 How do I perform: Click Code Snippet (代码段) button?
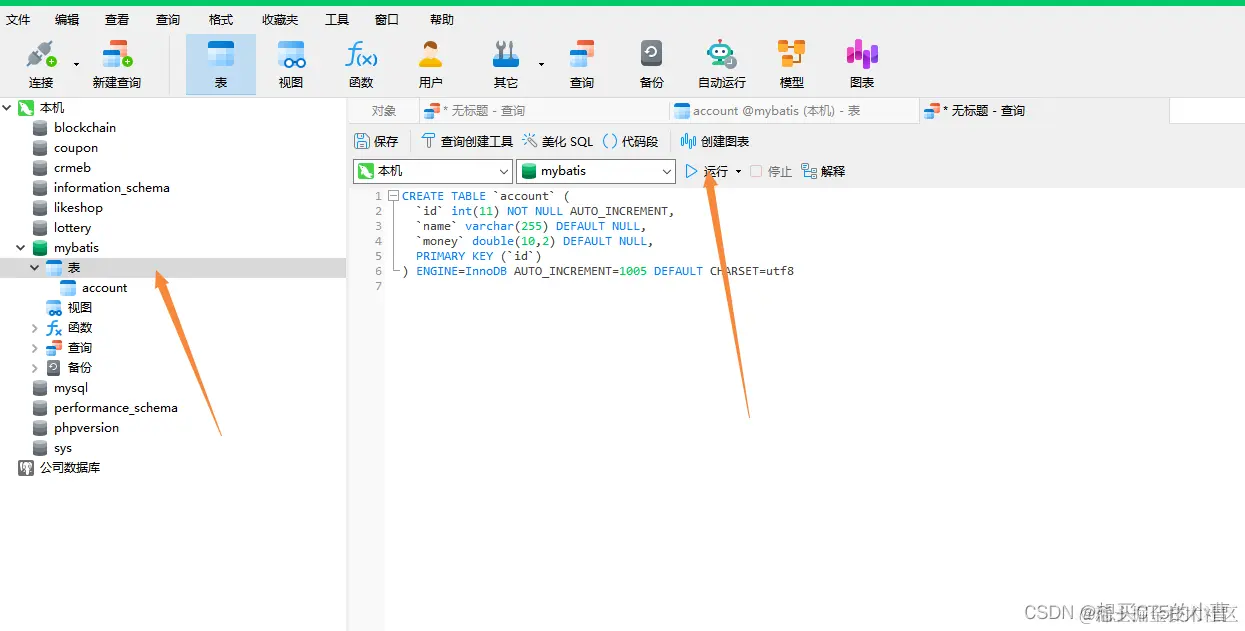click(x=630, y=141)
